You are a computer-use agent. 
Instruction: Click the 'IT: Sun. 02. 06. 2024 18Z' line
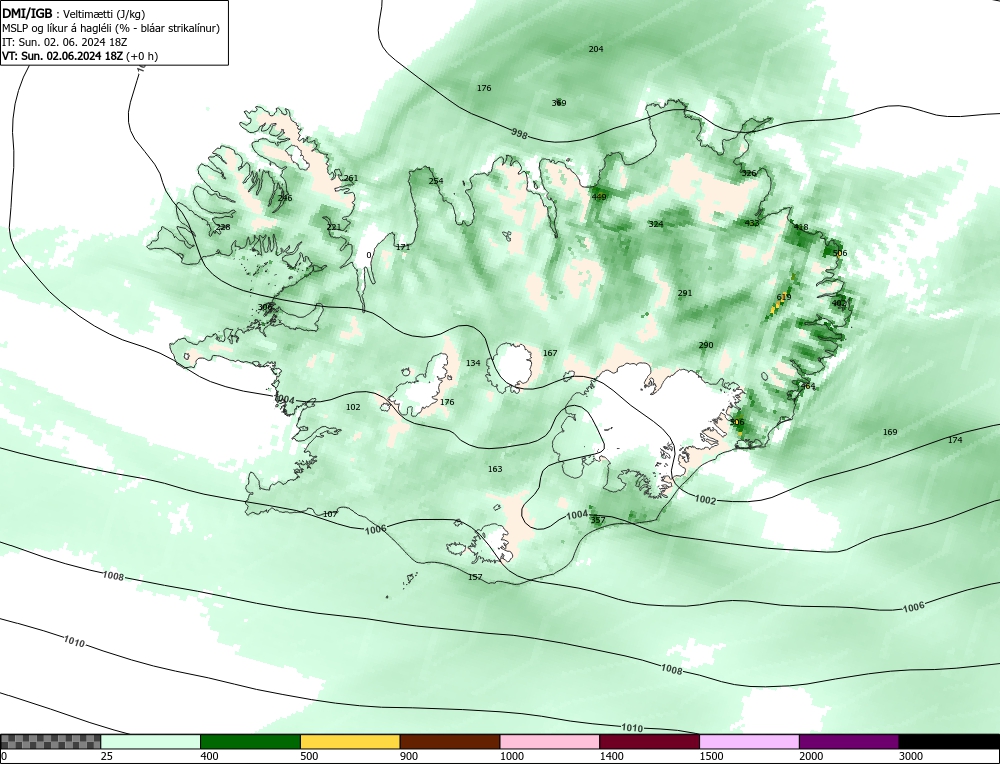point(65,42)
